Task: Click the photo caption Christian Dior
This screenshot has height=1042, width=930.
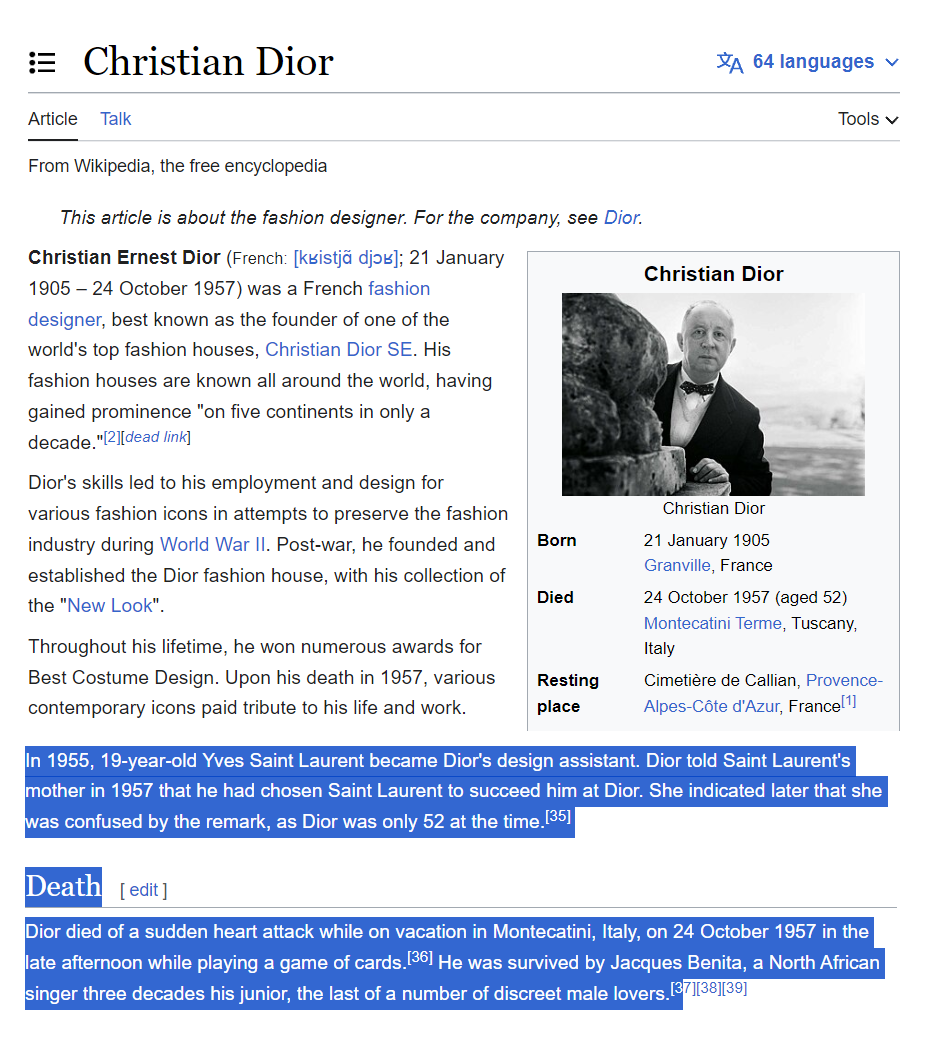Action: (x=713, y=509)
